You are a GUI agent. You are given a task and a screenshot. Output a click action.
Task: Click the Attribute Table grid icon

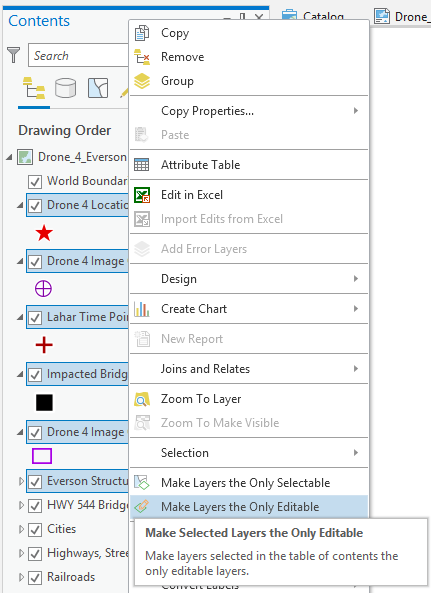pos(142,165)
